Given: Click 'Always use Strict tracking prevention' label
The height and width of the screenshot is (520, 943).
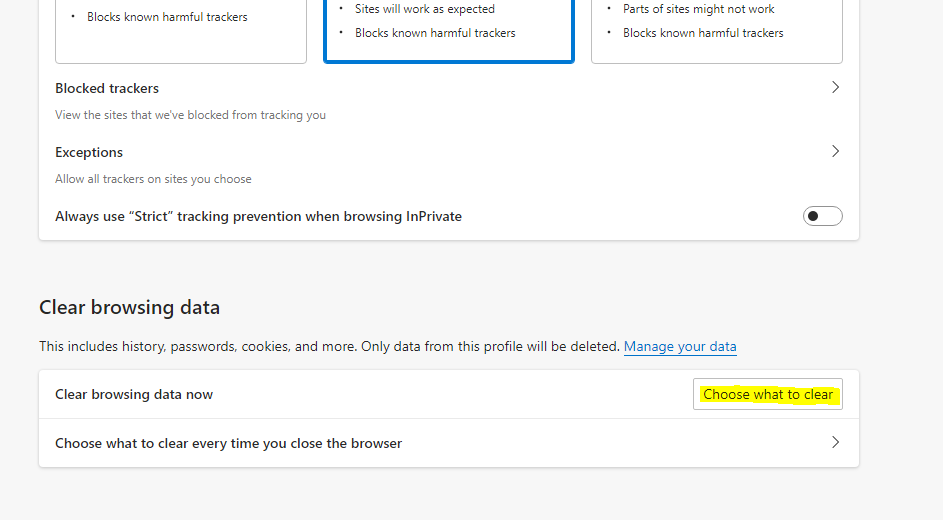Looking at the screenshot, I should tap(259, 216).
